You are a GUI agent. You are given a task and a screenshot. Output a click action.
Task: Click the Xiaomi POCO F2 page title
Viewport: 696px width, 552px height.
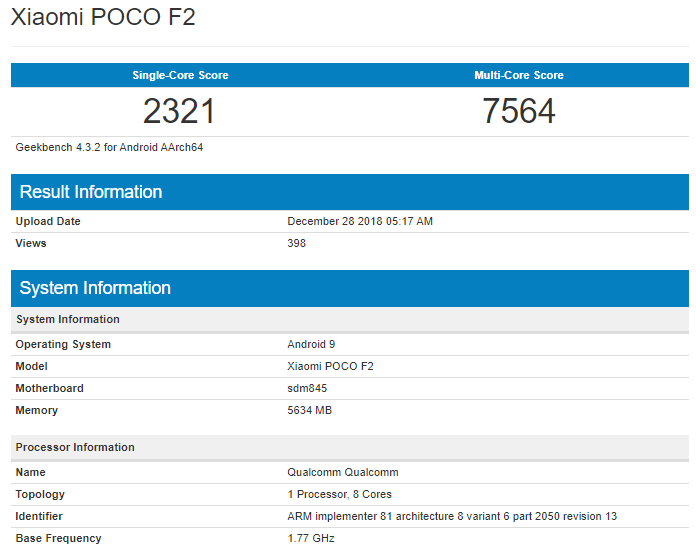click(x=103, y=19)
